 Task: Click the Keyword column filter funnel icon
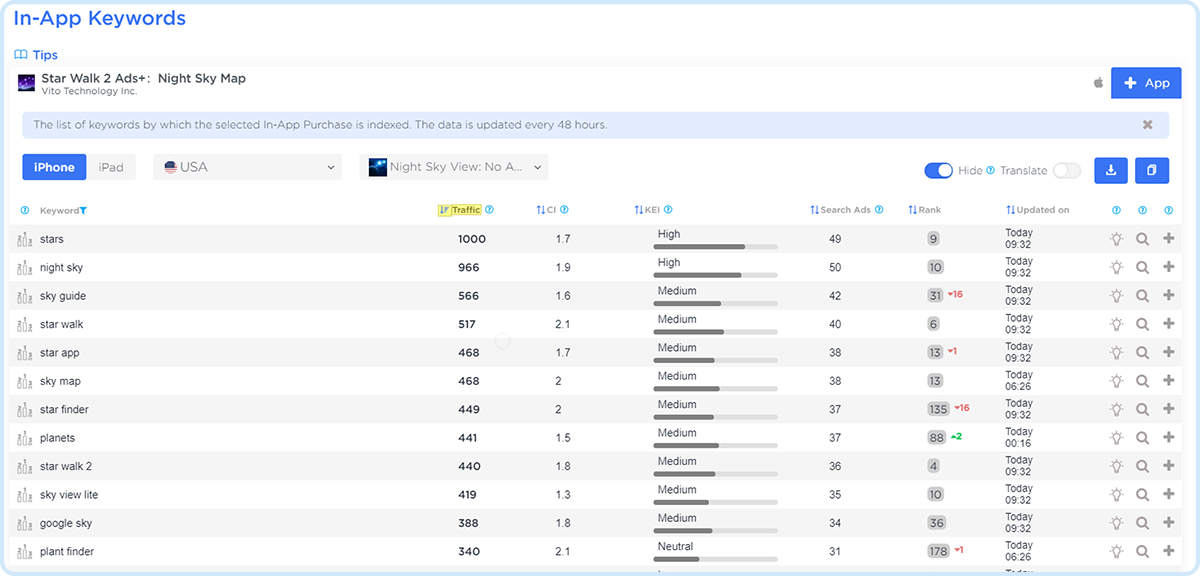pyautogui.click(x=83, y=210)
